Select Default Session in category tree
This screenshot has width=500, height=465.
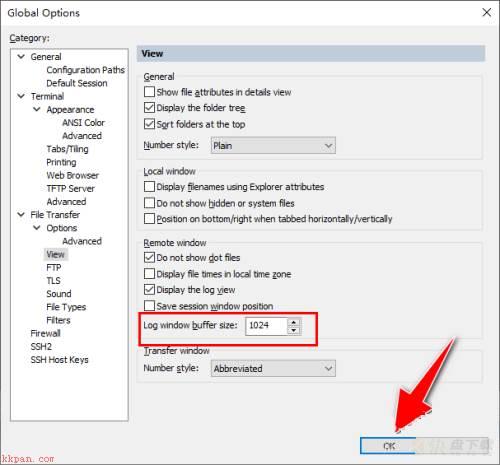tap(77, 83)
